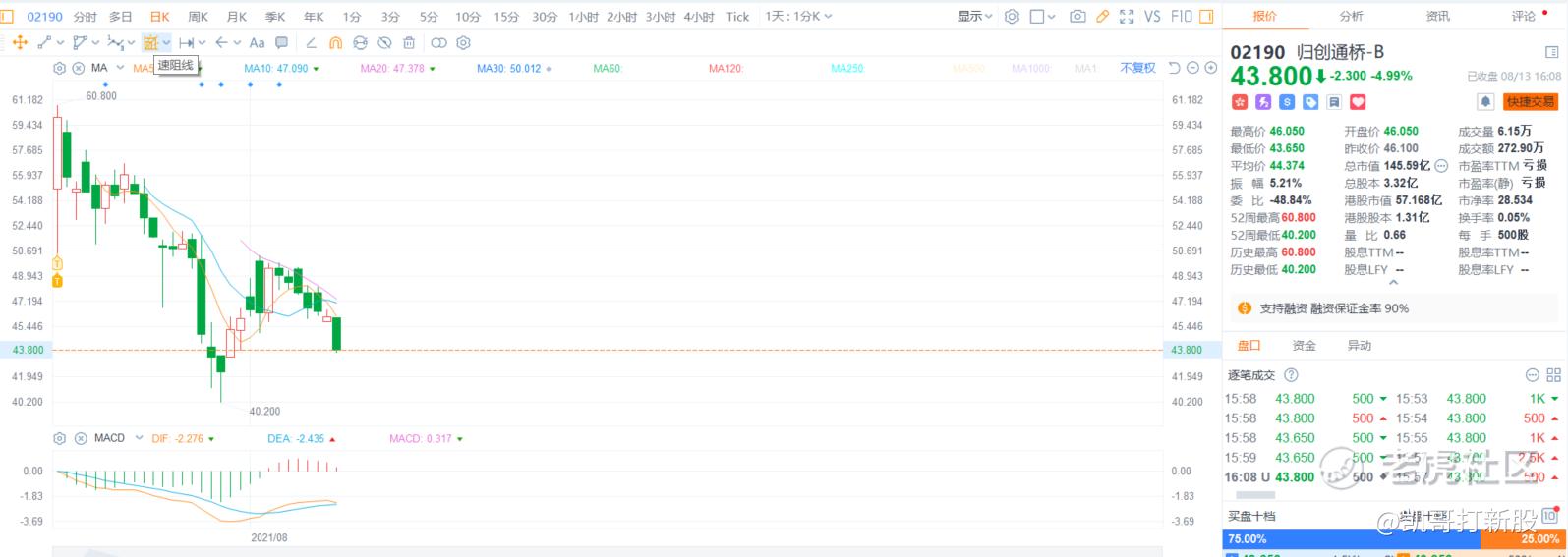This screenshot has height=557, width=1568.
Task: Select the comment bubble note tool
Action: pyautogui.click(x=282, y=43)
